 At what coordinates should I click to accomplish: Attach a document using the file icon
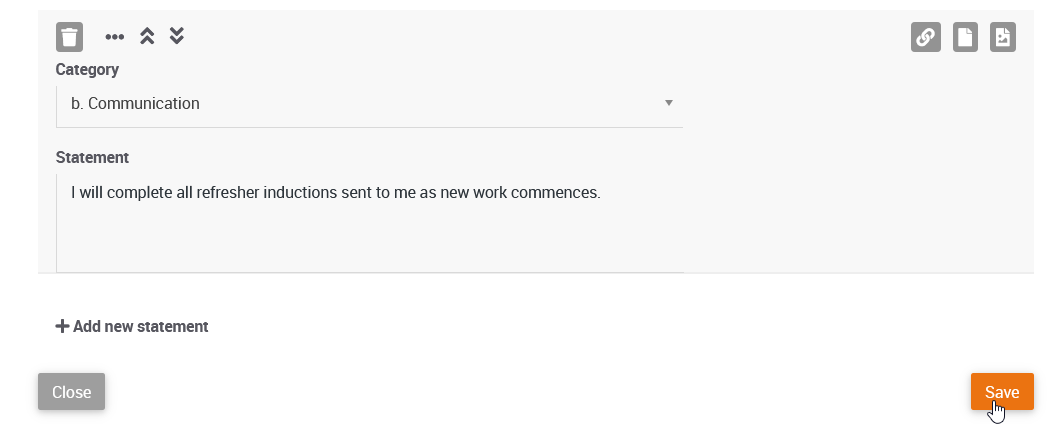965,37
